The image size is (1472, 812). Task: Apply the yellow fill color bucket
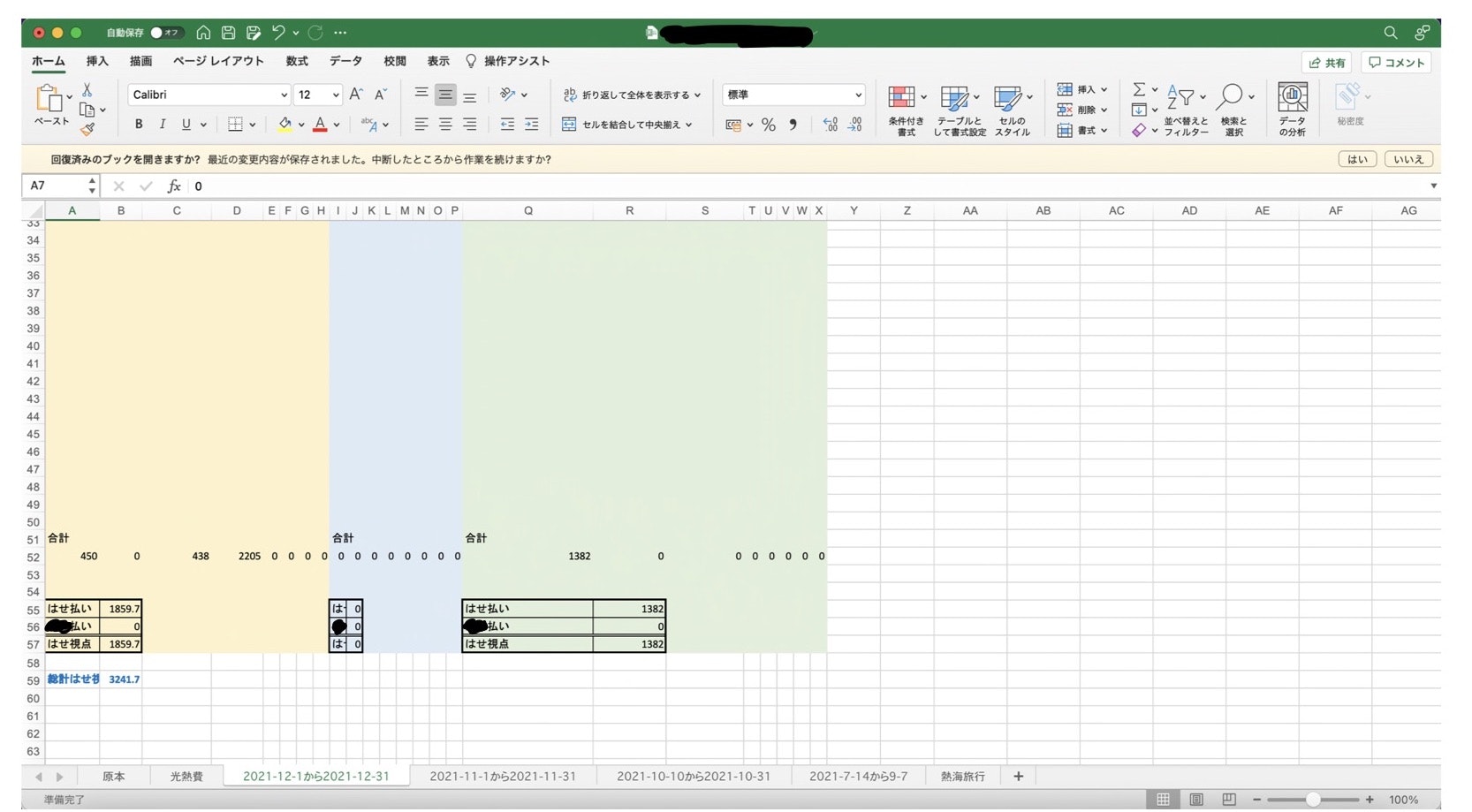click(x=285, y=125)
